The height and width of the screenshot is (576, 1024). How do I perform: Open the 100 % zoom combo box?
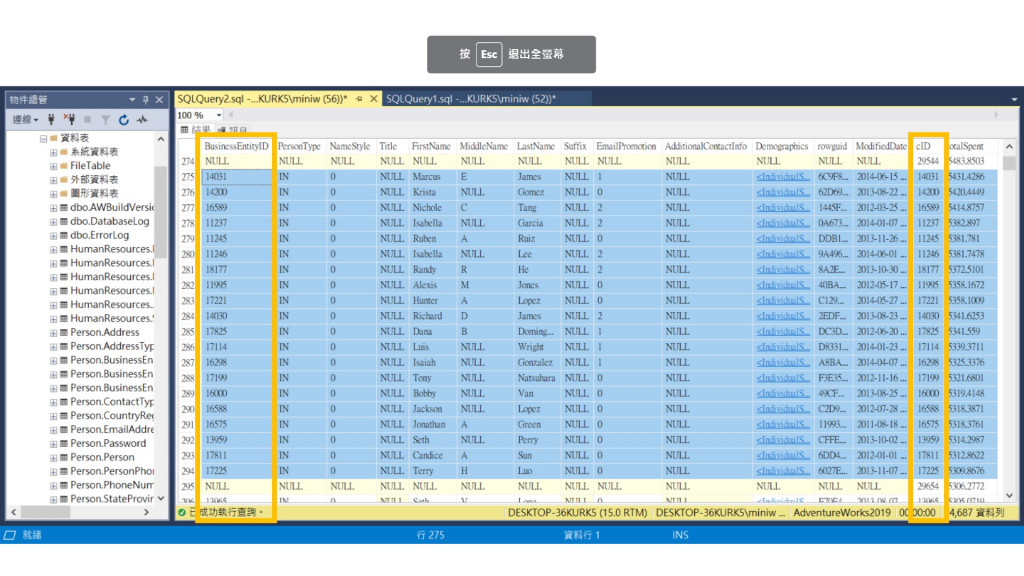[x=200, y=115]
